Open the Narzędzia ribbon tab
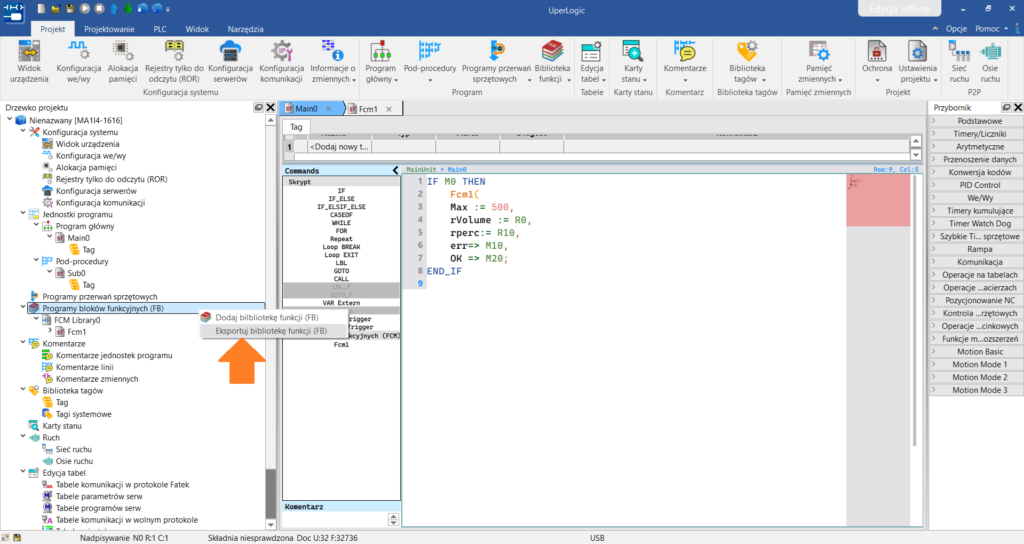The width and height of the screenshot is (1024, 544). point(246,29)
